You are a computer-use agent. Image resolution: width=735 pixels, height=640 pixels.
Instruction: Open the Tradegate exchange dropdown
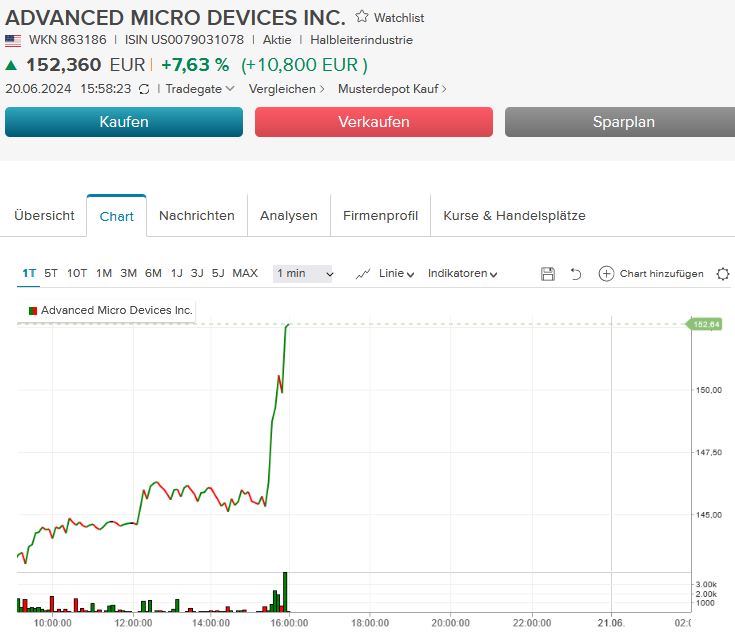[x=200, y=89]
